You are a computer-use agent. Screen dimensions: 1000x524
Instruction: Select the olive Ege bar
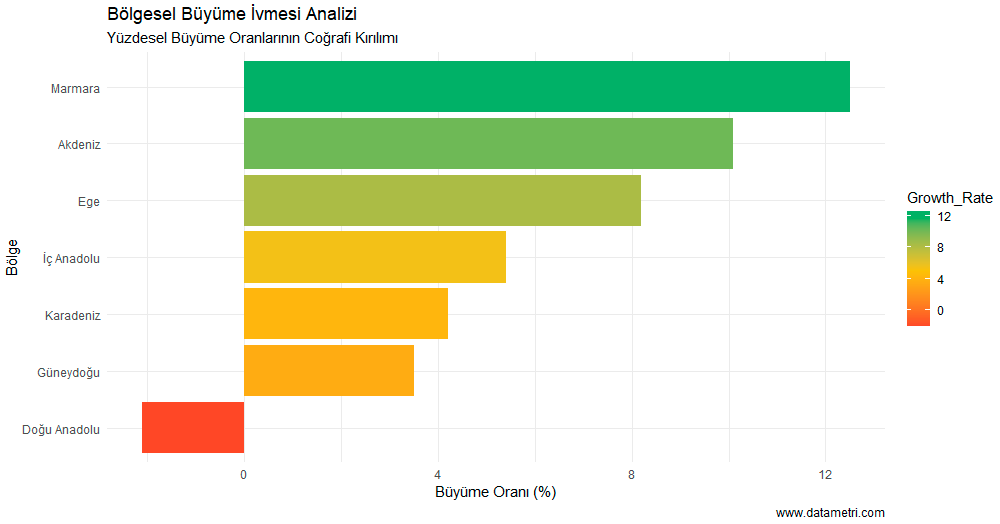pyautogui.click(x=442, y=200)
